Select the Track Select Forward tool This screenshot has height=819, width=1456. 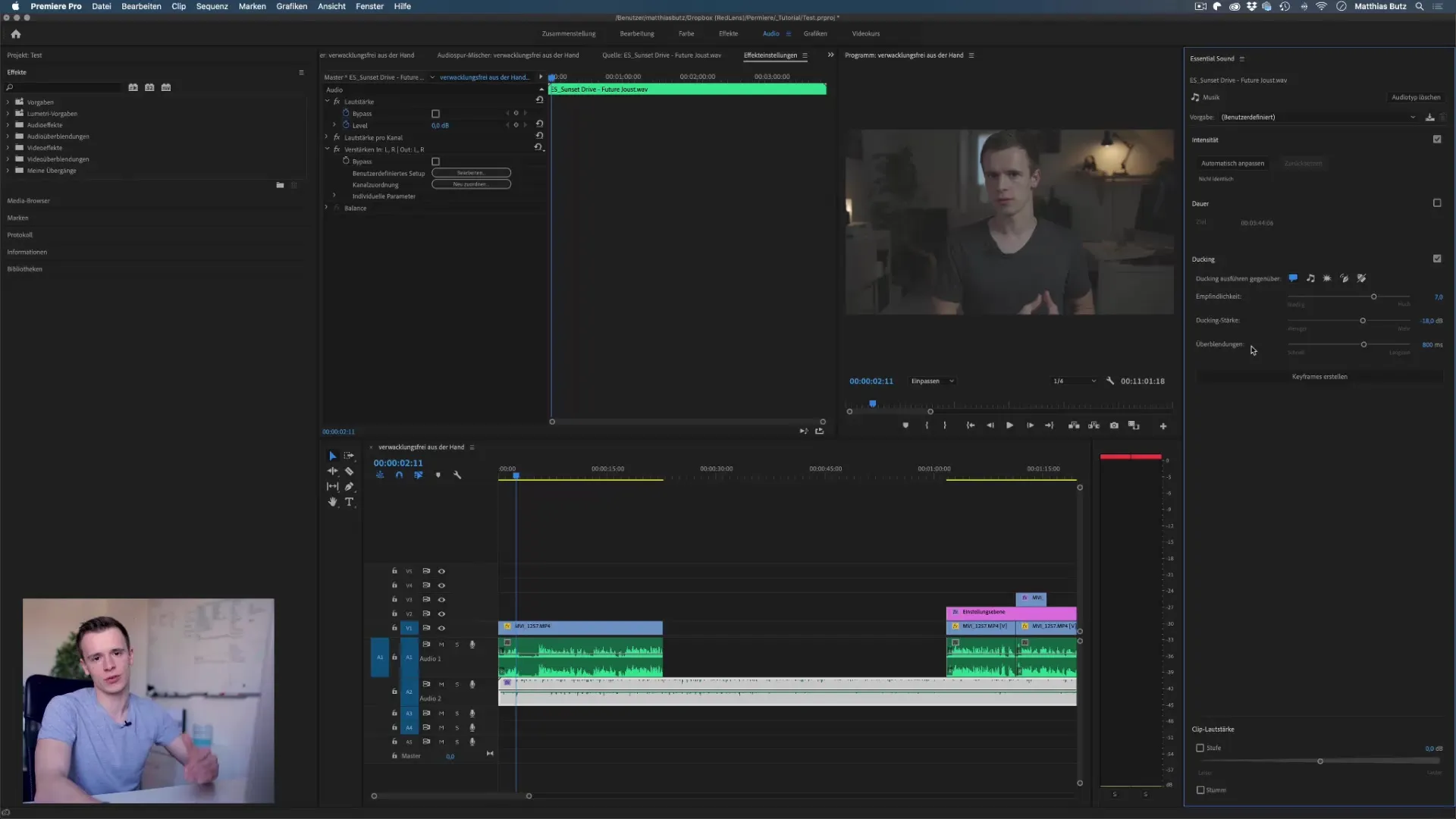coord(349,456)
